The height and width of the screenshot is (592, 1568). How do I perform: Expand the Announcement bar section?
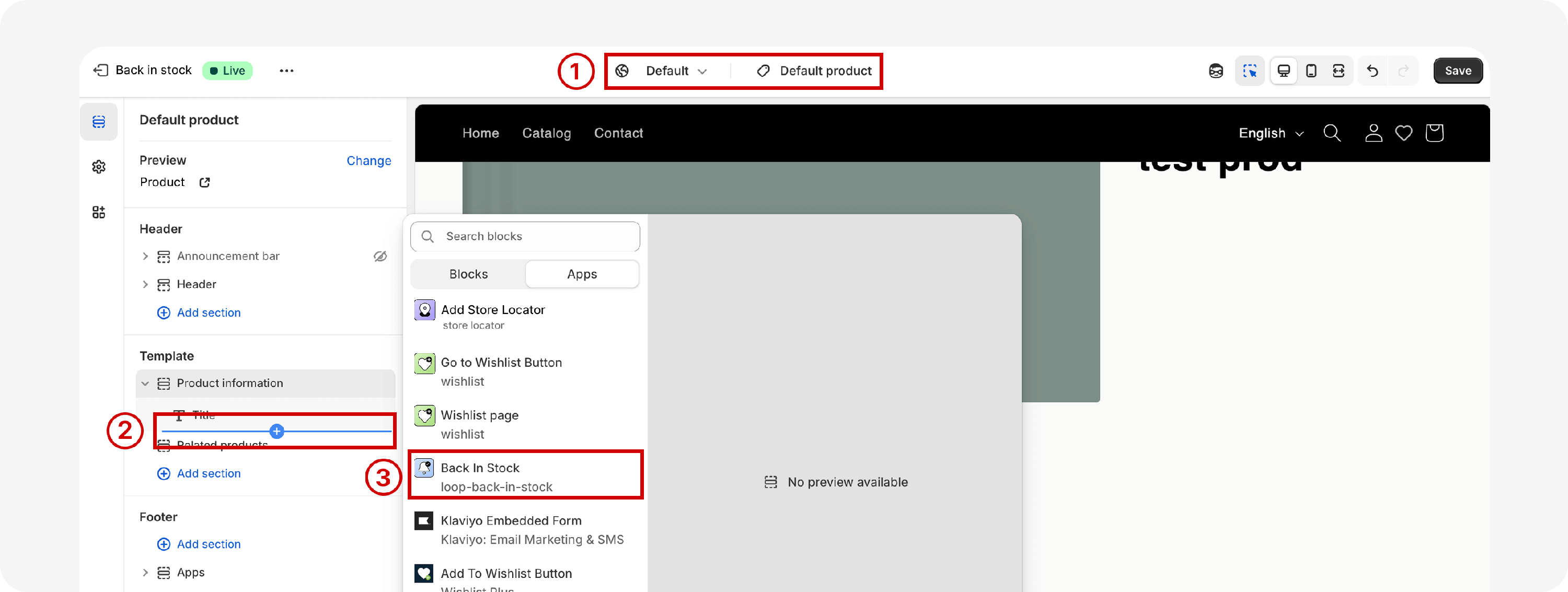click(x=145, y=256)
